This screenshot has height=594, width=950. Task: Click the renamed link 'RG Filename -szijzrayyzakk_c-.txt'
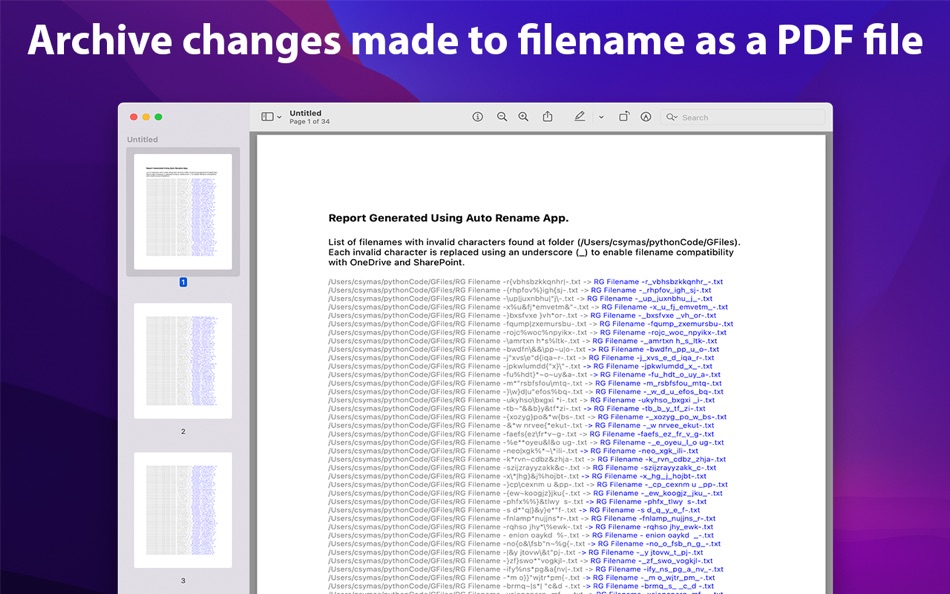(x=654, y=468)
